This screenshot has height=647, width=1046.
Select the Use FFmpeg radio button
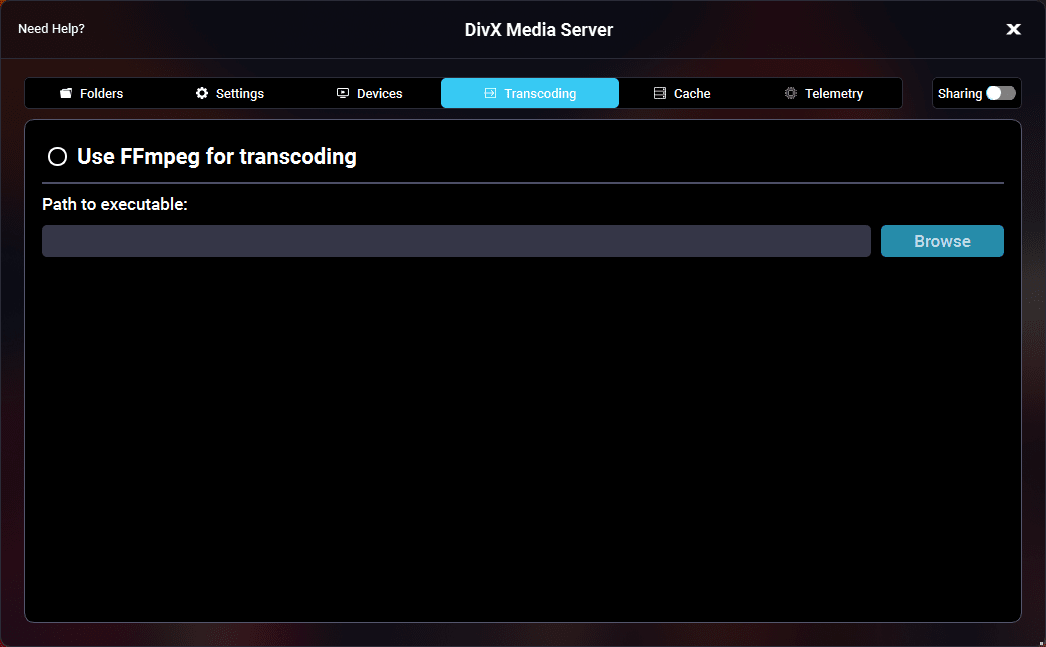(x=58, y=157)
